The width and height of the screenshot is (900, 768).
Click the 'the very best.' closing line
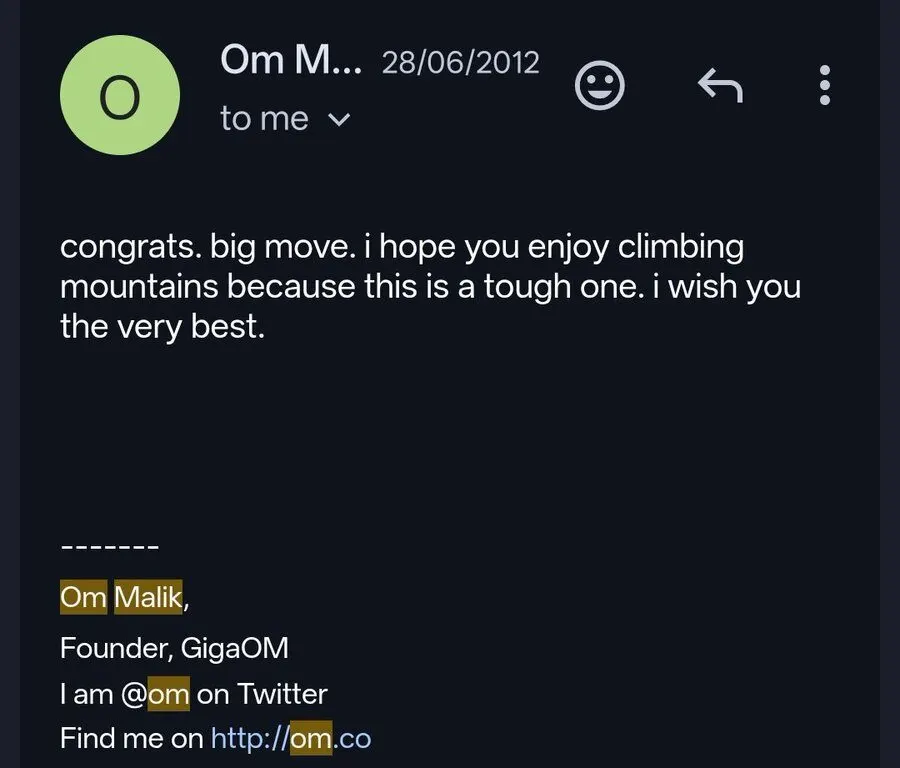(162, 327)
